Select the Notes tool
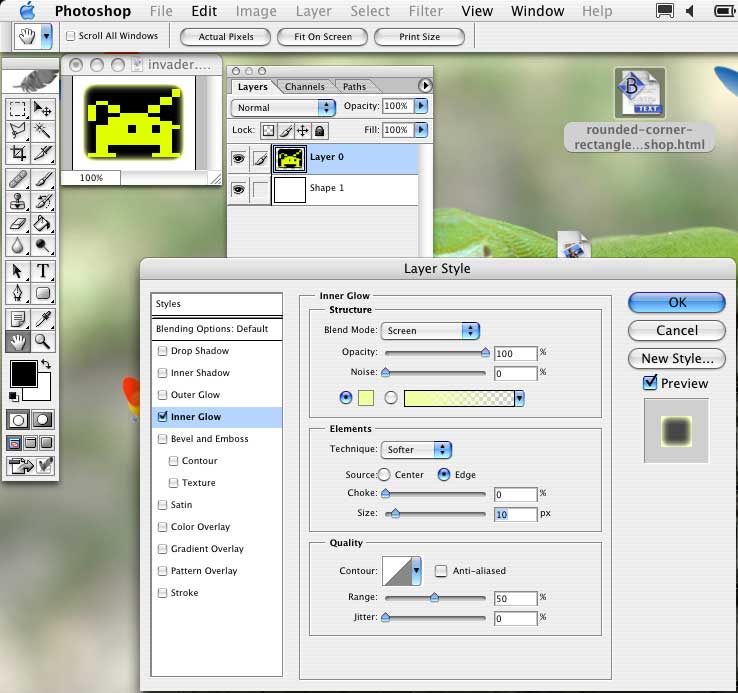The image size is (738, 693). [18, 319]
